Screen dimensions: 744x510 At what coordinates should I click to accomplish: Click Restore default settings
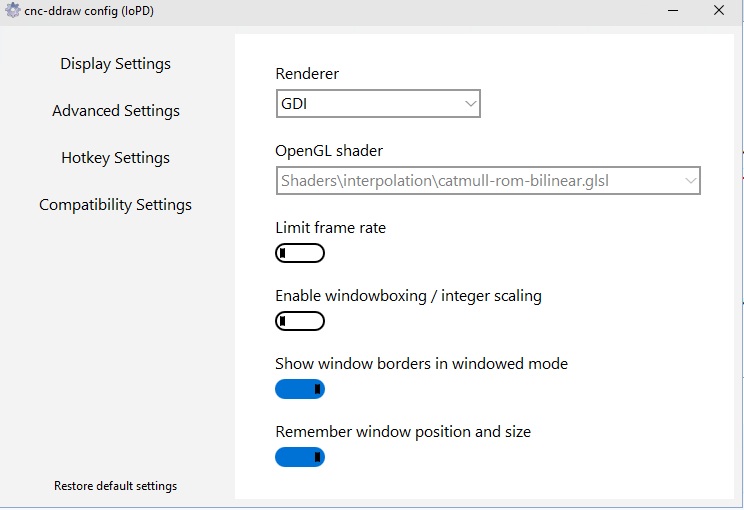[x=116, y=486]
